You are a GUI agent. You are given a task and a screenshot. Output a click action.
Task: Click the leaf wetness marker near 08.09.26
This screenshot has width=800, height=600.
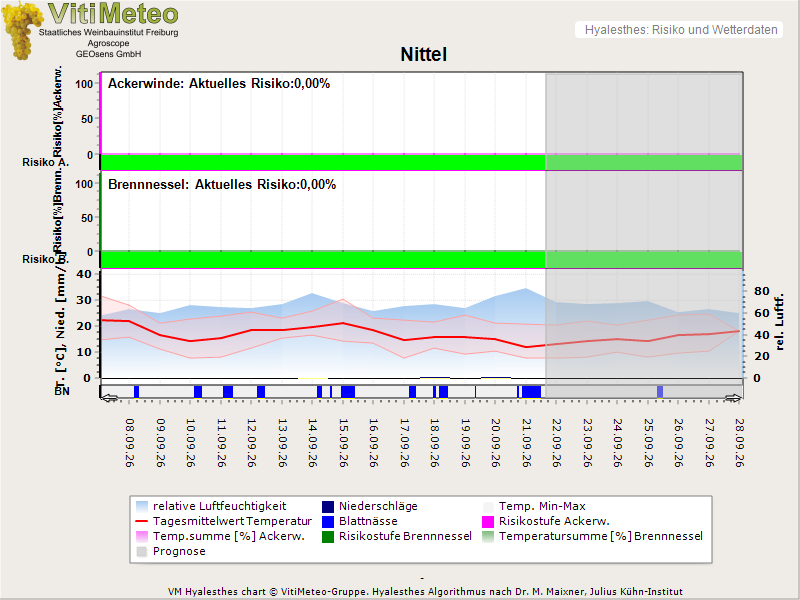point(136,392)
